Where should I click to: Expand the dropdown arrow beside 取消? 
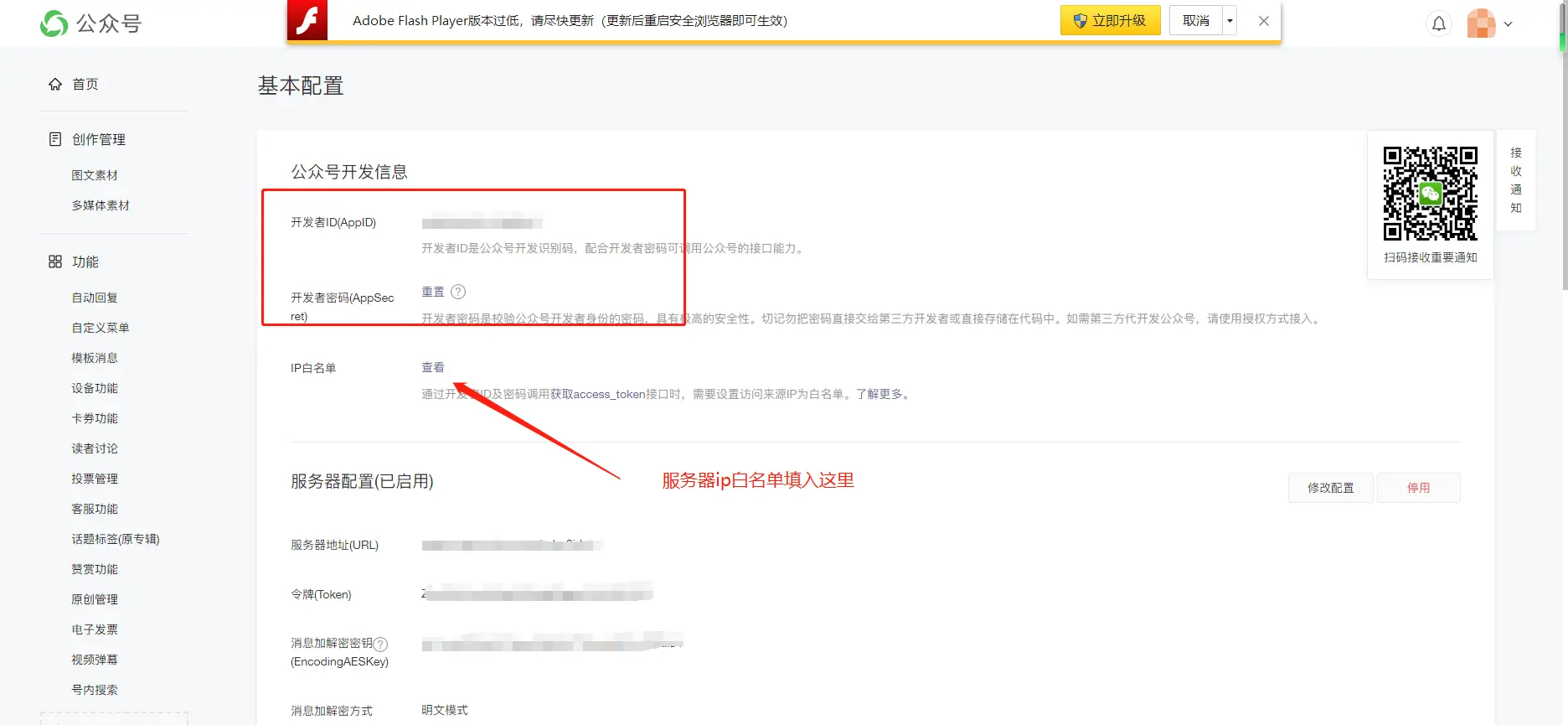tap(1230, 20)
